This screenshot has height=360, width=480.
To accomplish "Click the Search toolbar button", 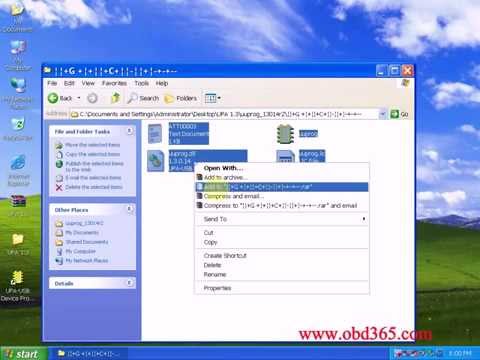I will (x=143, y=98).
